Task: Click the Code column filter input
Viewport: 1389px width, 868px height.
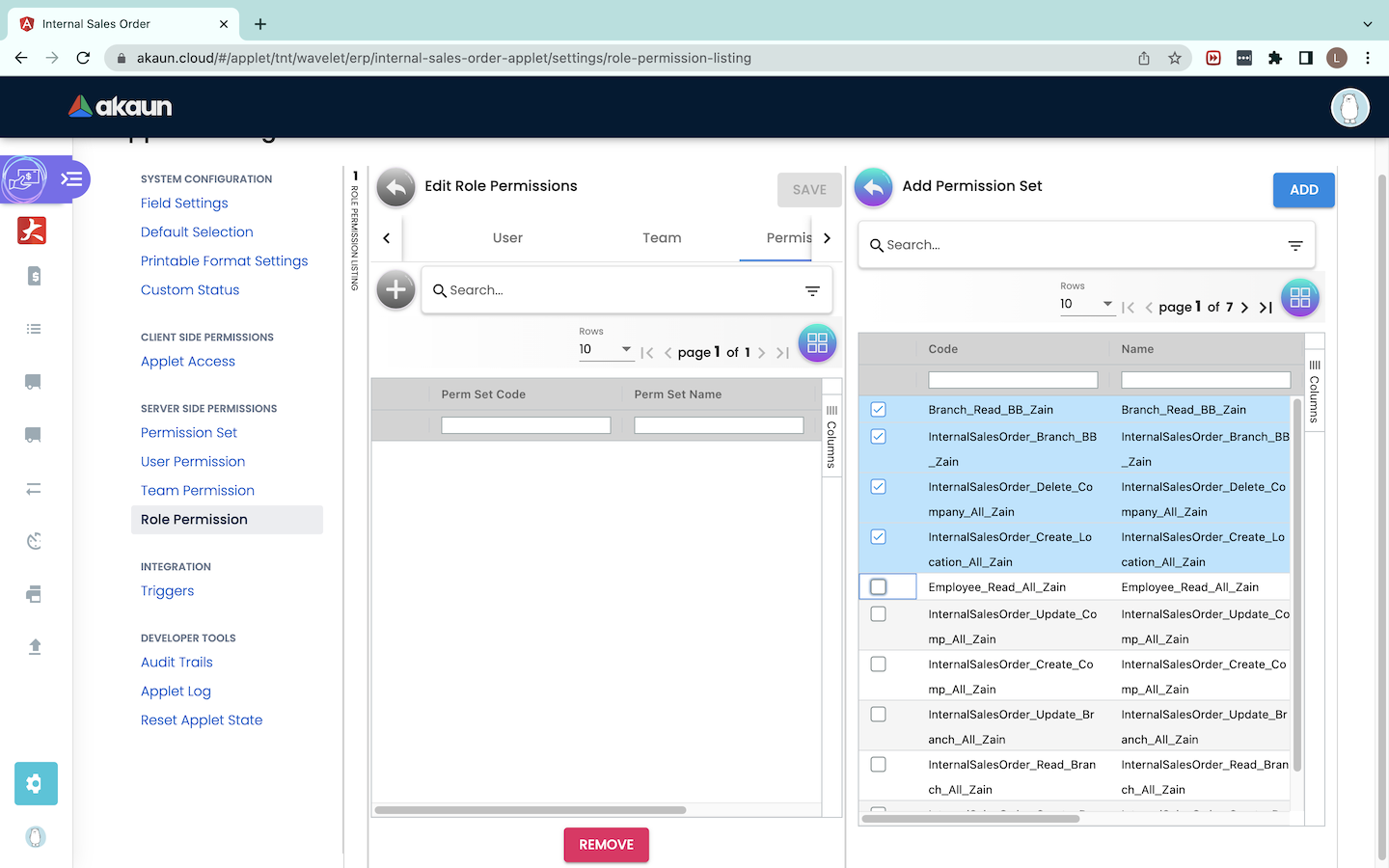Action: 1012,380
